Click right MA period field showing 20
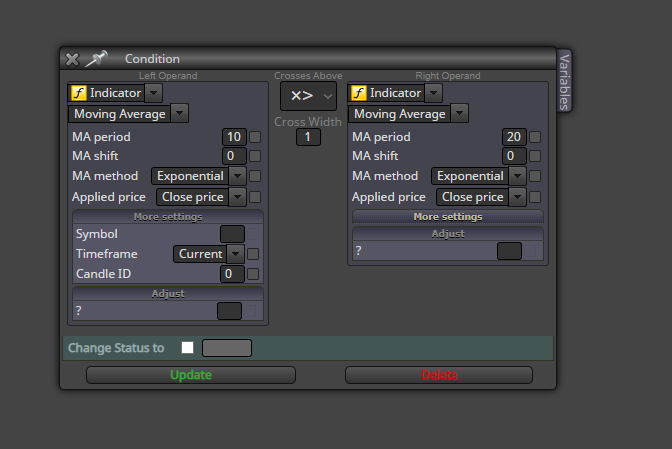 [514, 137]
